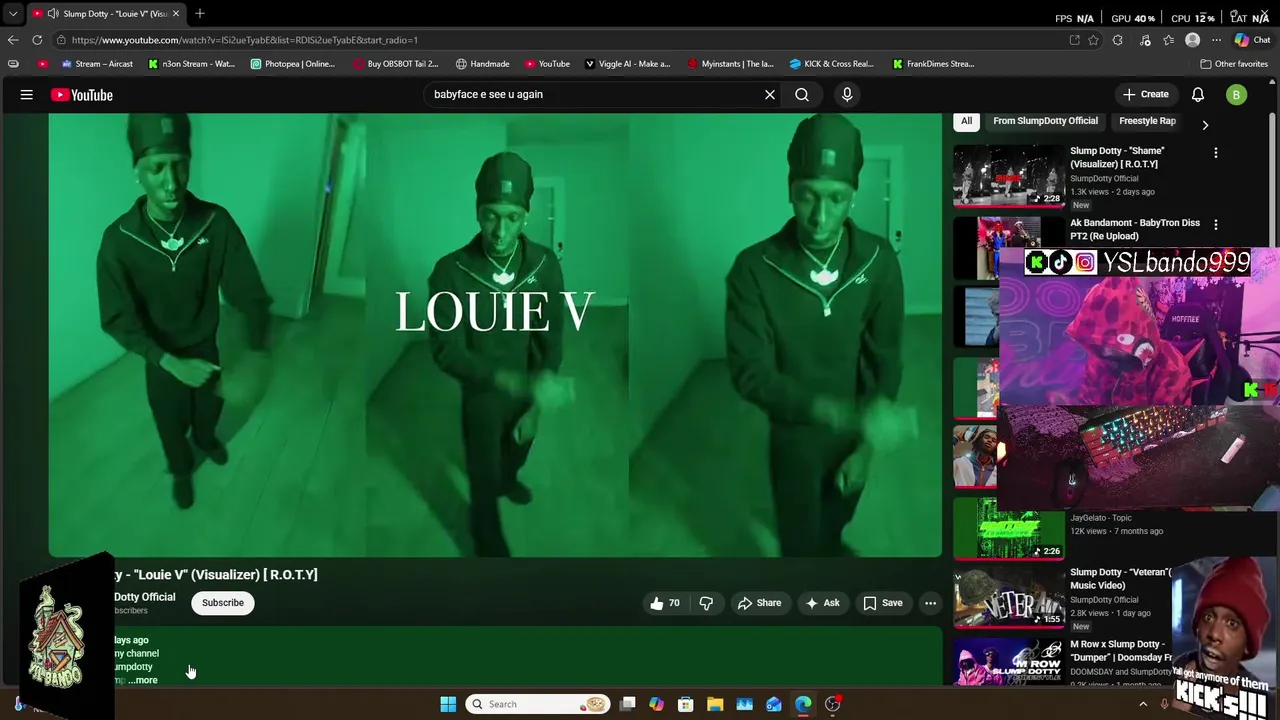The width and height of the screenshot is (1280, 720).
Task: Open the Veteran video thumbnail
Action: [1009, 597]
